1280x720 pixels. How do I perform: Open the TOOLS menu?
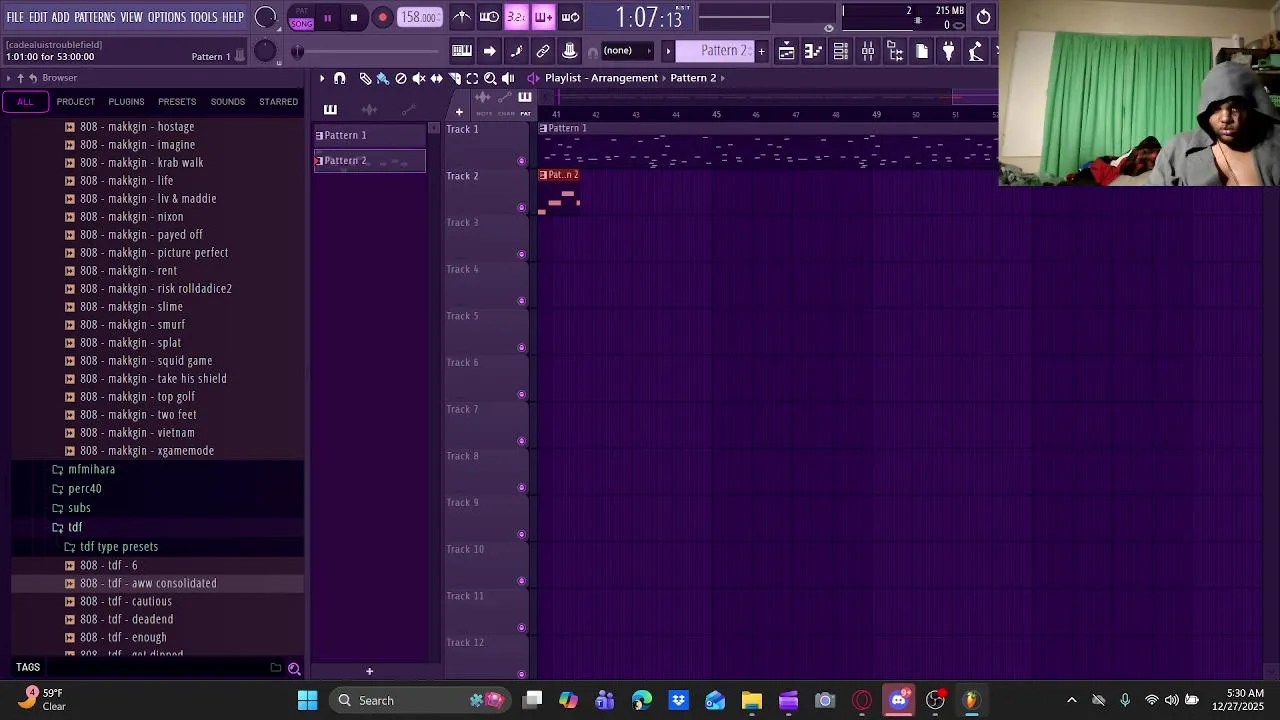coord(204,17)
